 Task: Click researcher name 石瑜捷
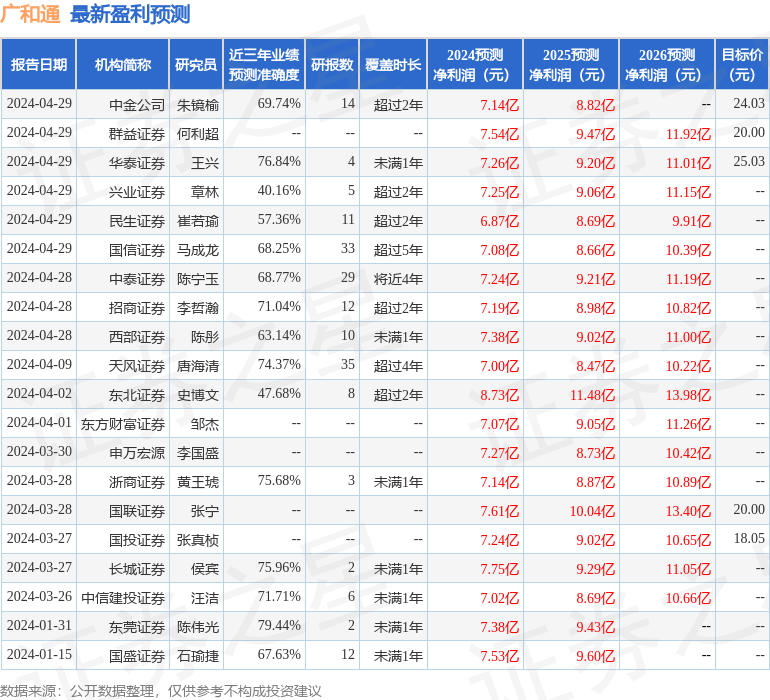coord(198,655)
